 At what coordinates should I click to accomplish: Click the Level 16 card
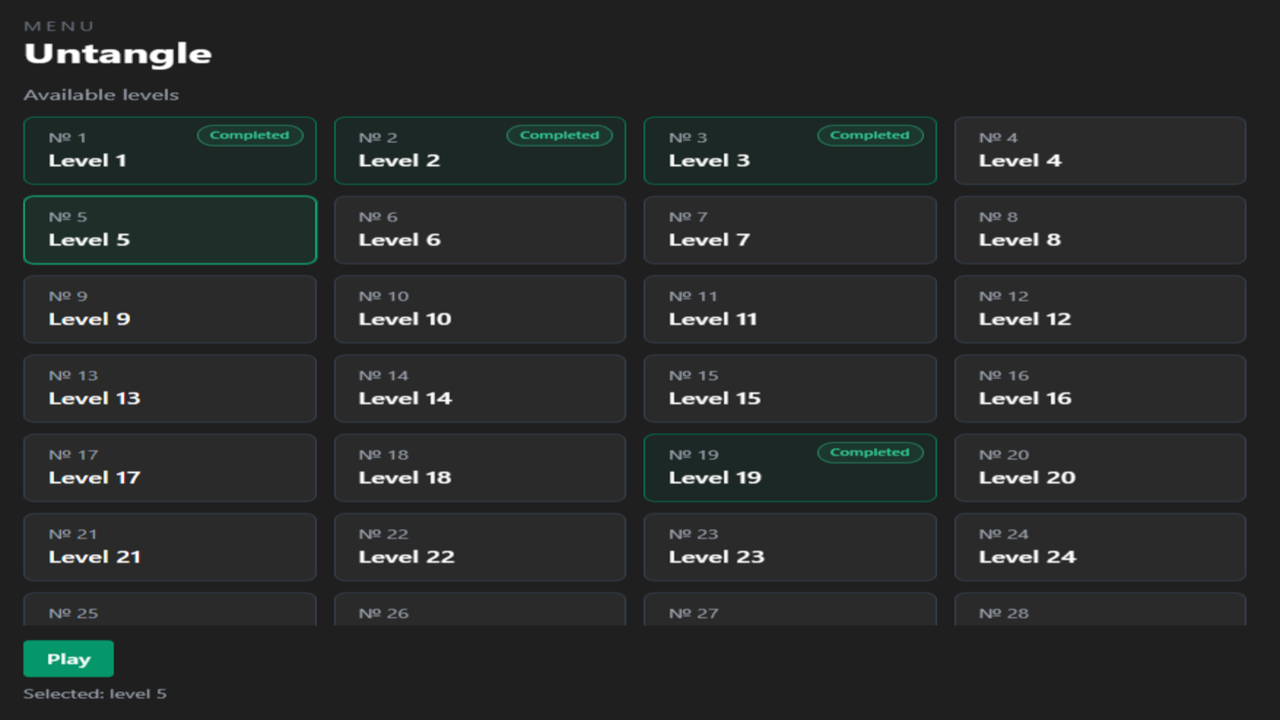1100,388
